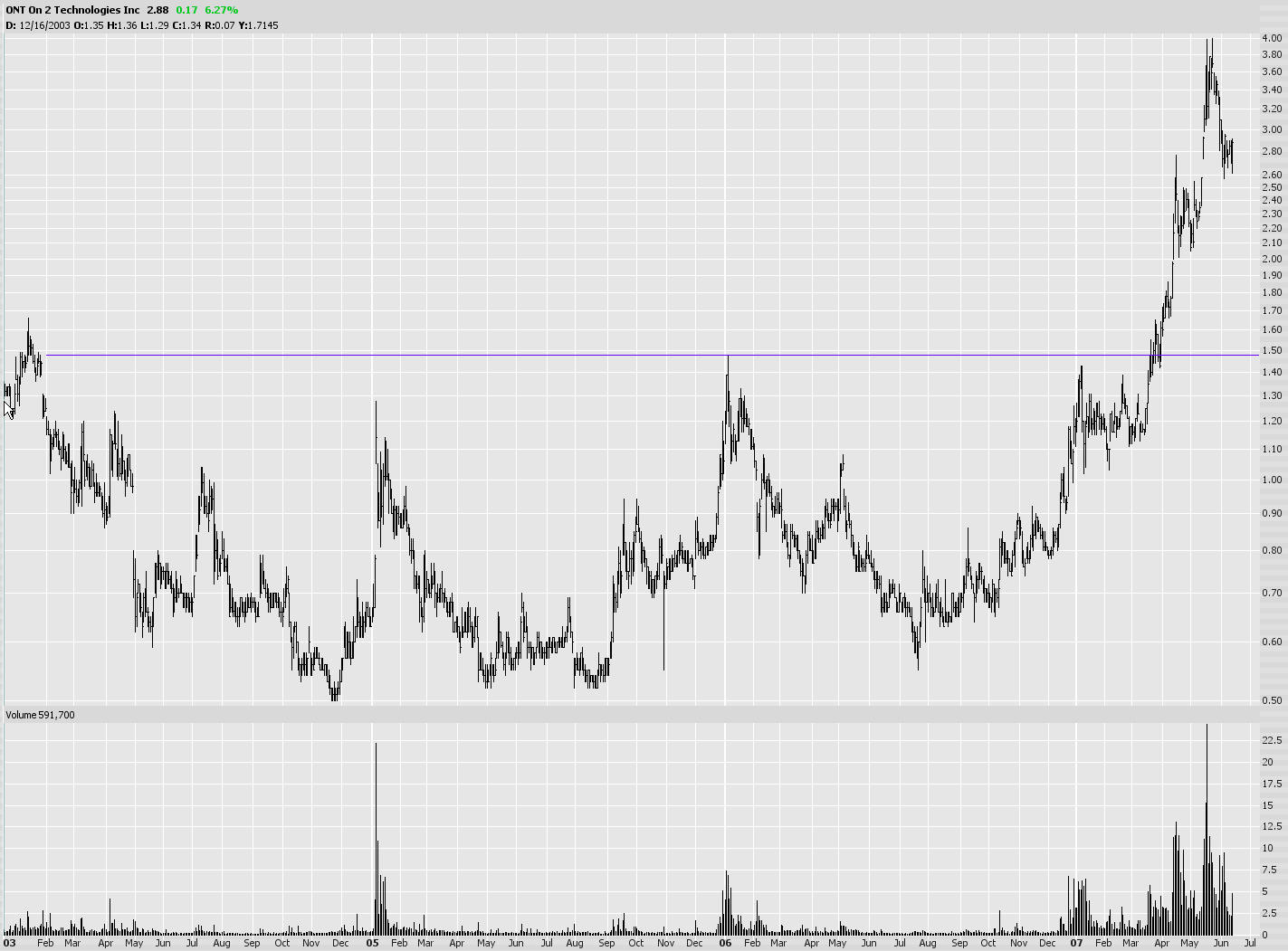Click the 1.60 price axis label
The image size is (1288, 951).
(1272, 330)
